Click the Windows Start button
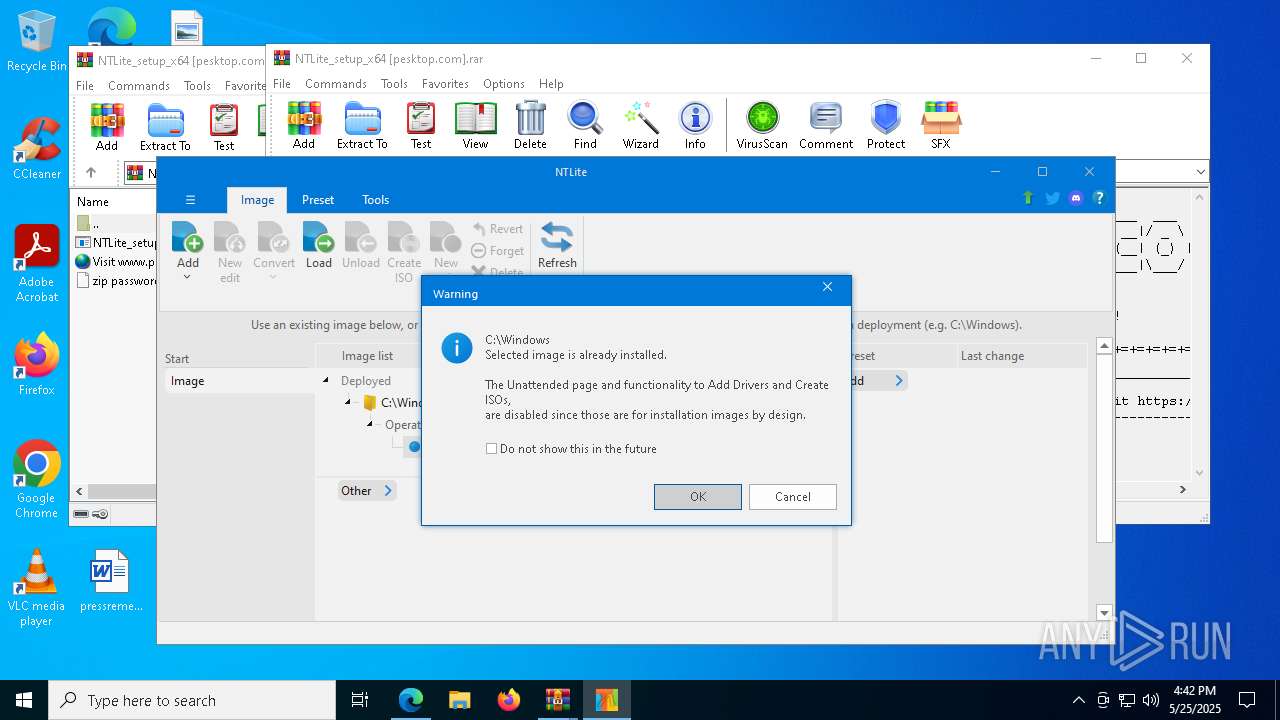 tap(24, 700)
